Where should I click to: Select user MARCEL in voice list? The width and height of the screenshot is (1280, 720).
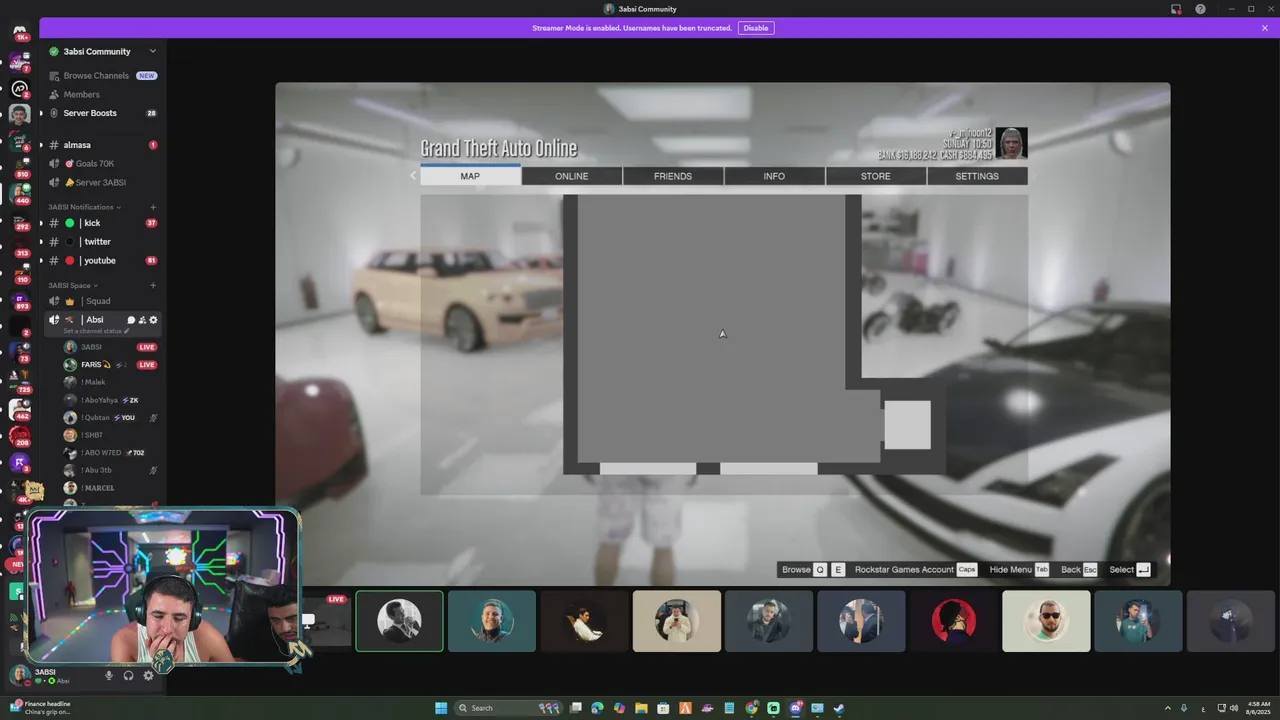coord(109,488)
